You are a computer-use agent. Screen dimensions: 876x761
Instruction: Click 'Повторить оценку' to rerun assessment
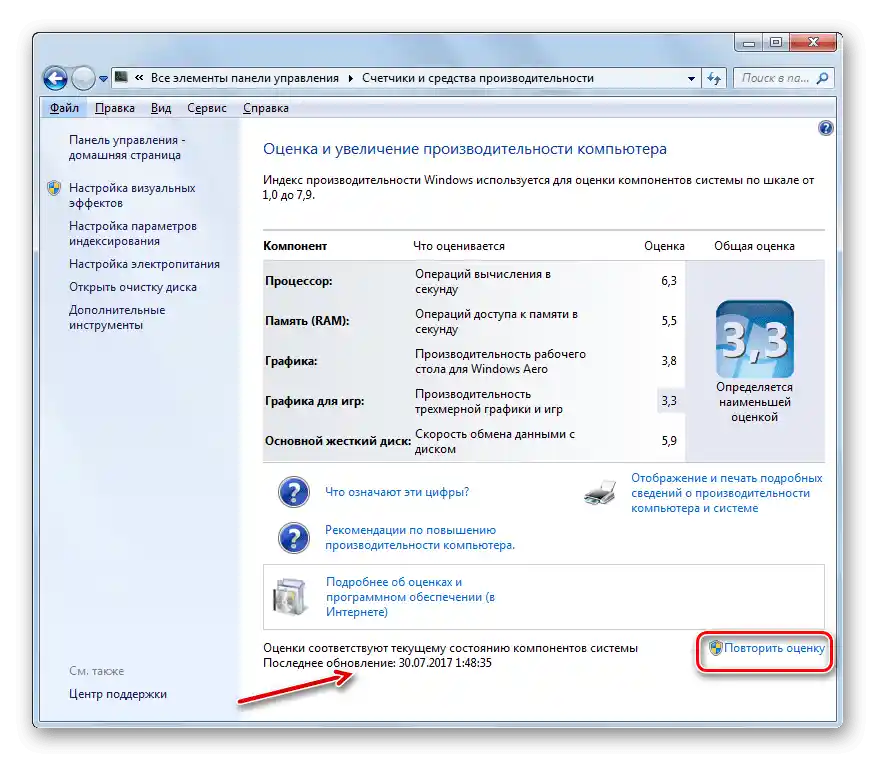tap(774, 648)
